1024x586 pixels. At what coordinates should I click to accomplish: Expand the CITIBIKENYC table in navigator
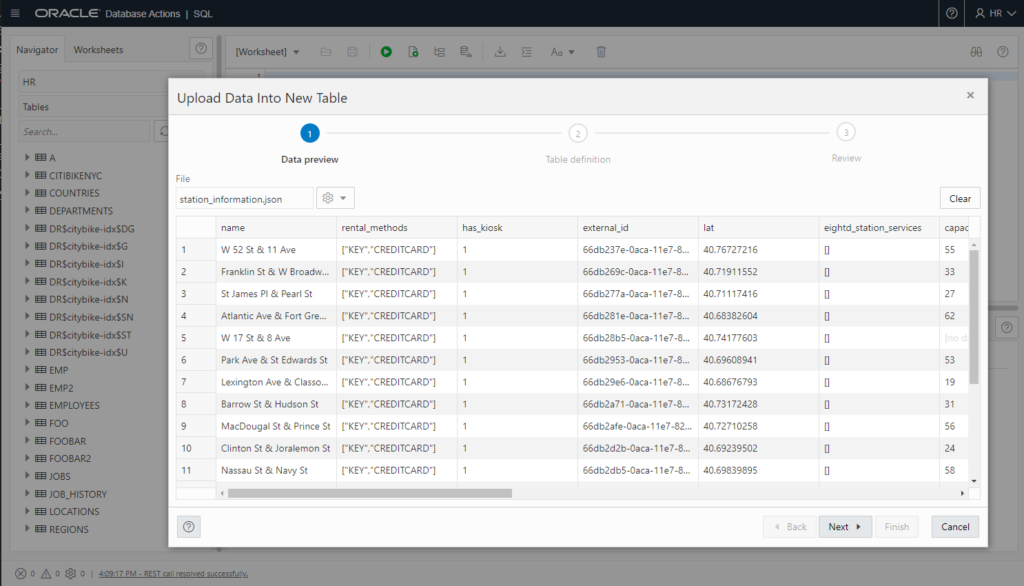tap(28, 175)
